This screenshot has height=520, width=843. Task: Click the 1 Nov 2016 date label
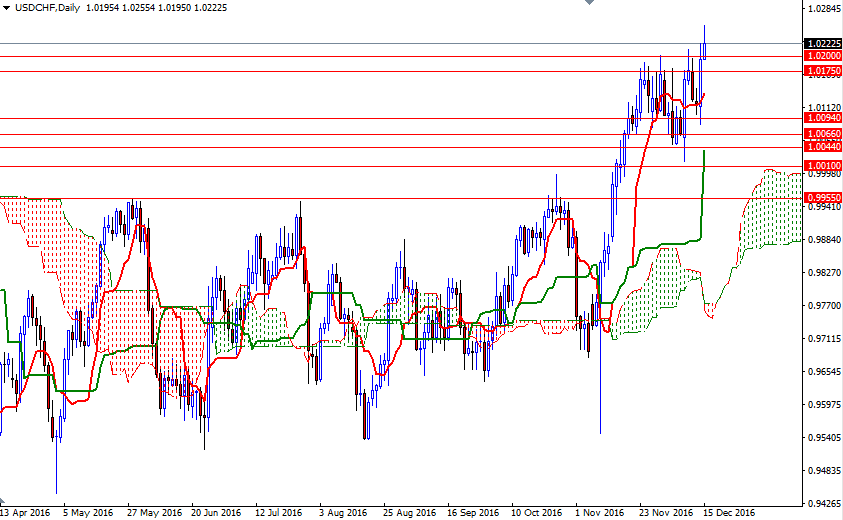tap(599, 512)
